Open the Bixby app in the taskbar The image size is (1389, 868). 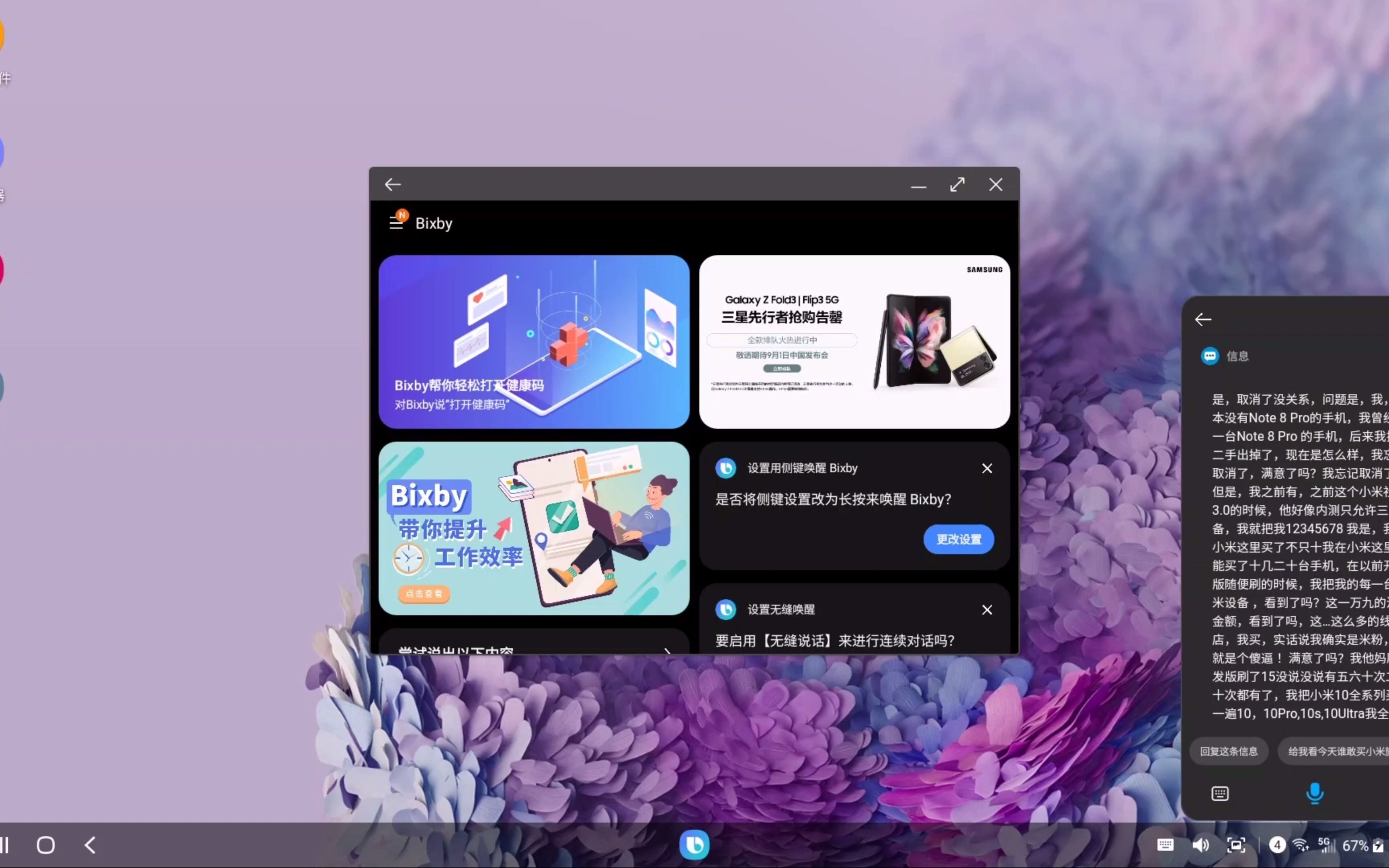coord(694,845)
